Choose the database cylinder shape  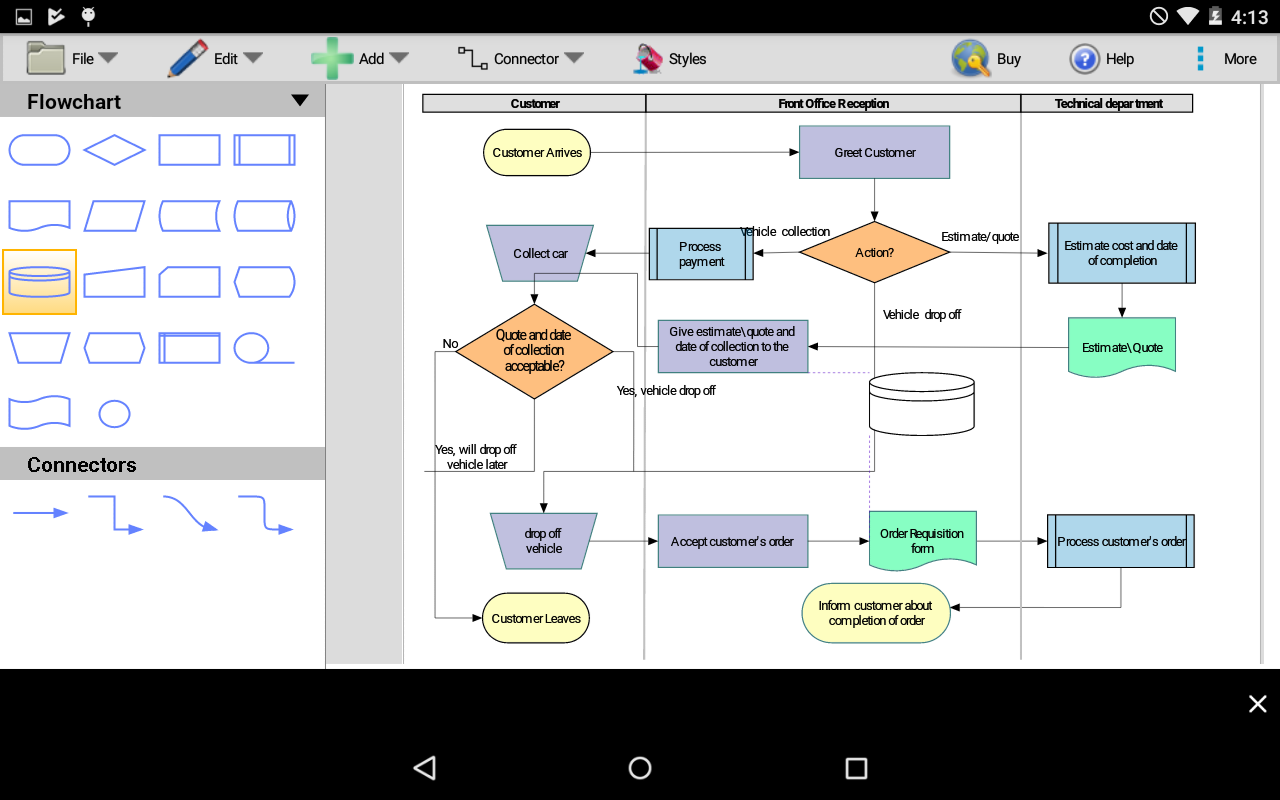pyautogui.click(x=39, y=282)
